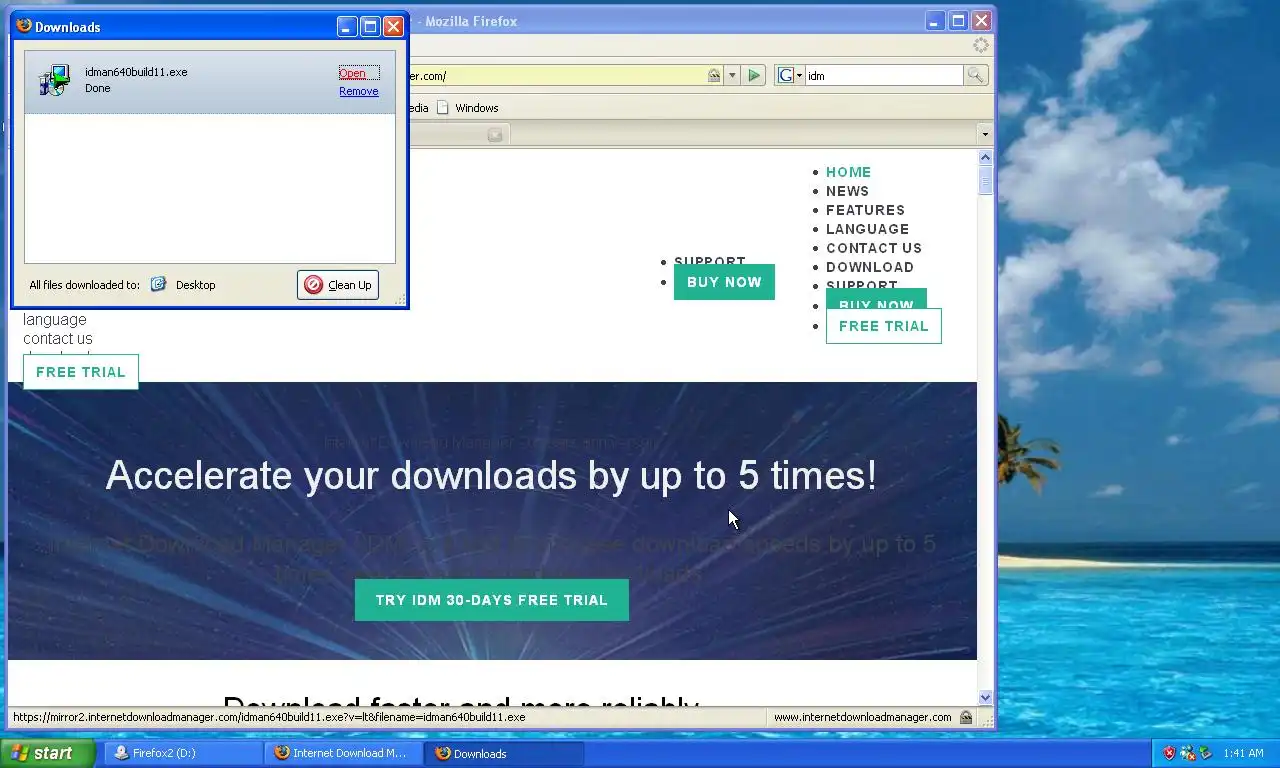Click the language text link

[55, 320]
